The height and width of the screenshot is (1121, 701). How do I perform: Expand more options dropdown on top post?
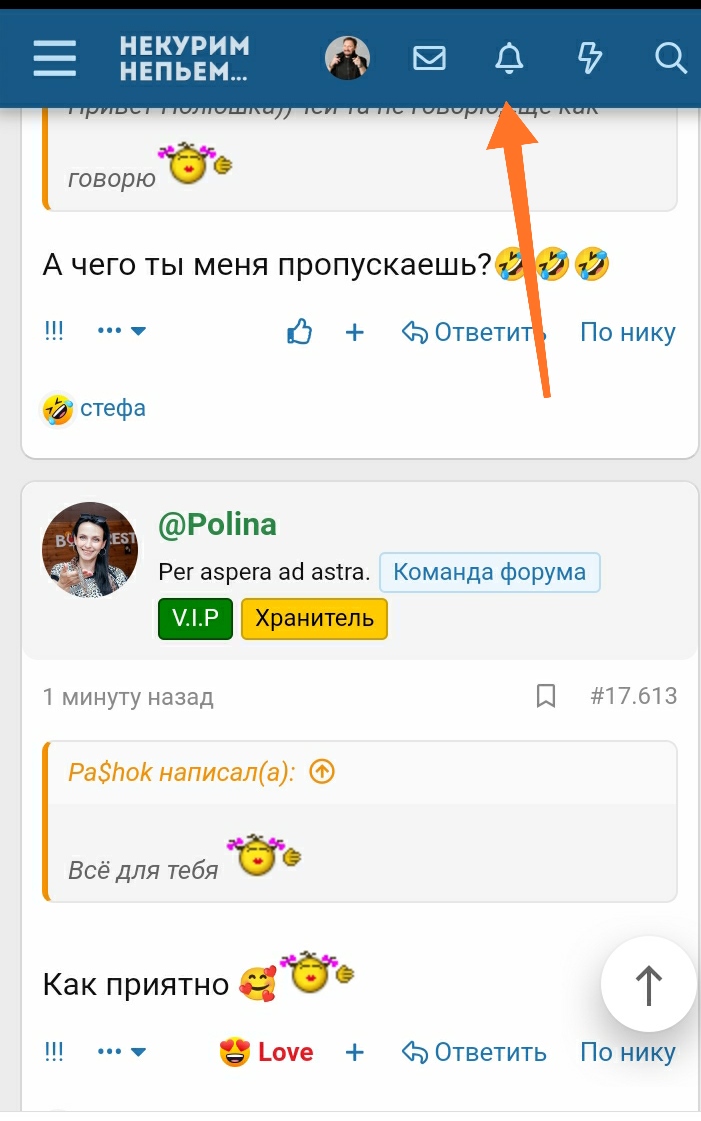(x=122, y=332)
